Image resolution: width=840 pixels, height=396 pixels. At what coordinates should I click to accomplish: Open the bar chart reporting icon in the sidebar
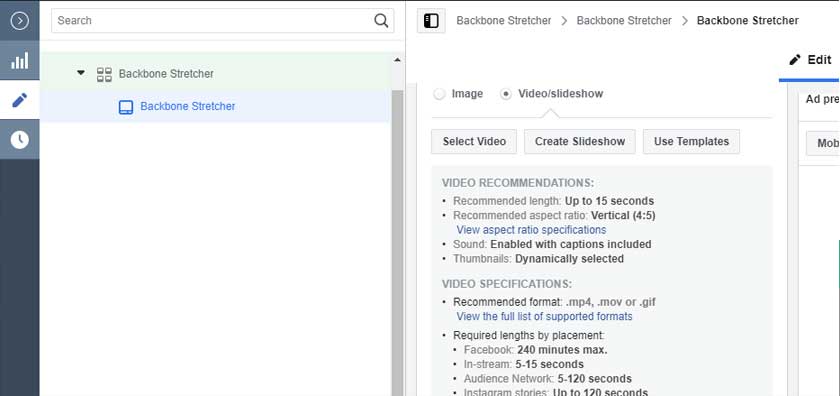pyautogui.click(x=20, y=61)
